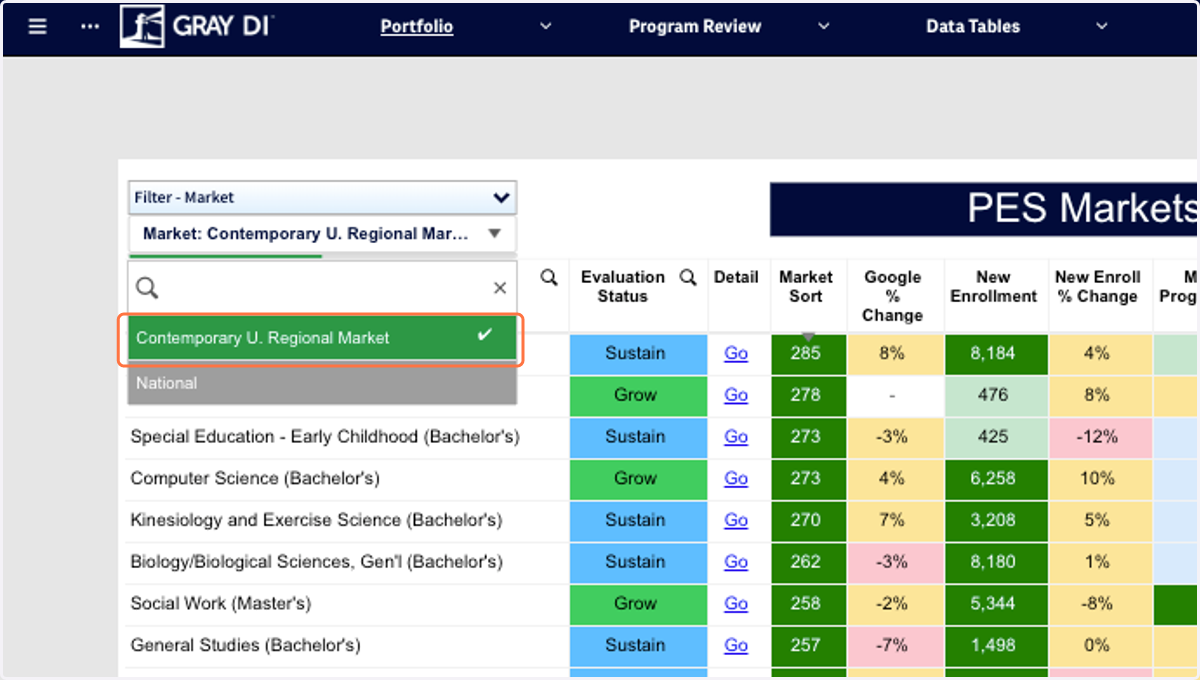Viewport: 1200px width, 680px height.
Task: Select the National market option
Action: [x=322, y=383]
